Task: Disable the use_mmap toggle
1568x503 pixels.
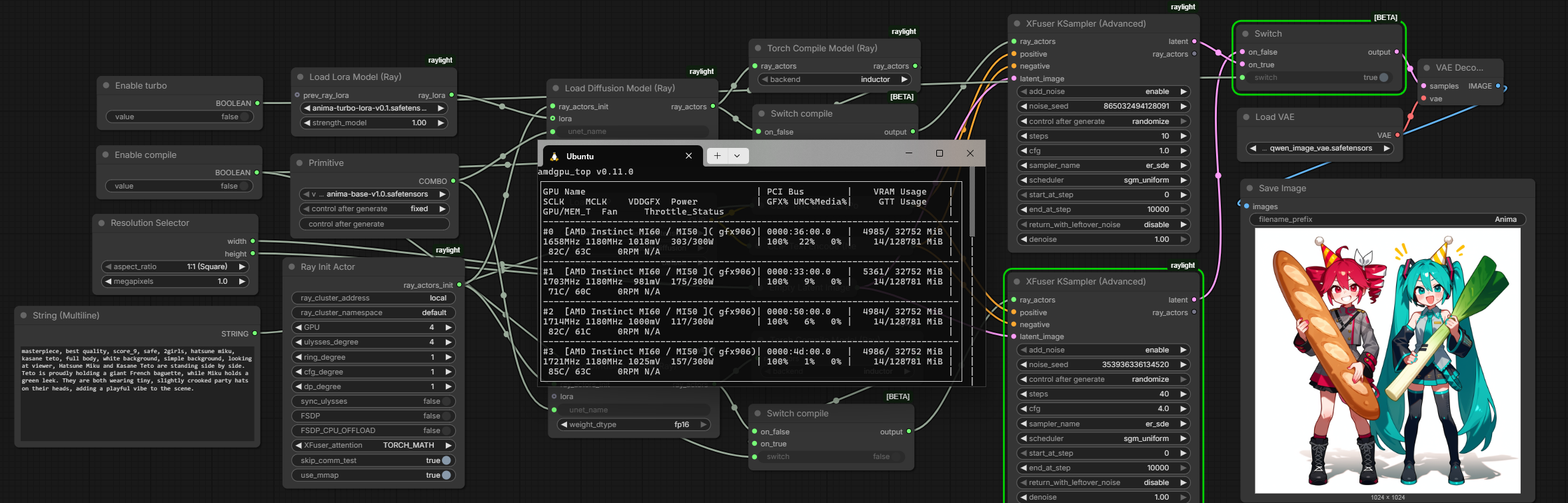Action: coord(446,476)
